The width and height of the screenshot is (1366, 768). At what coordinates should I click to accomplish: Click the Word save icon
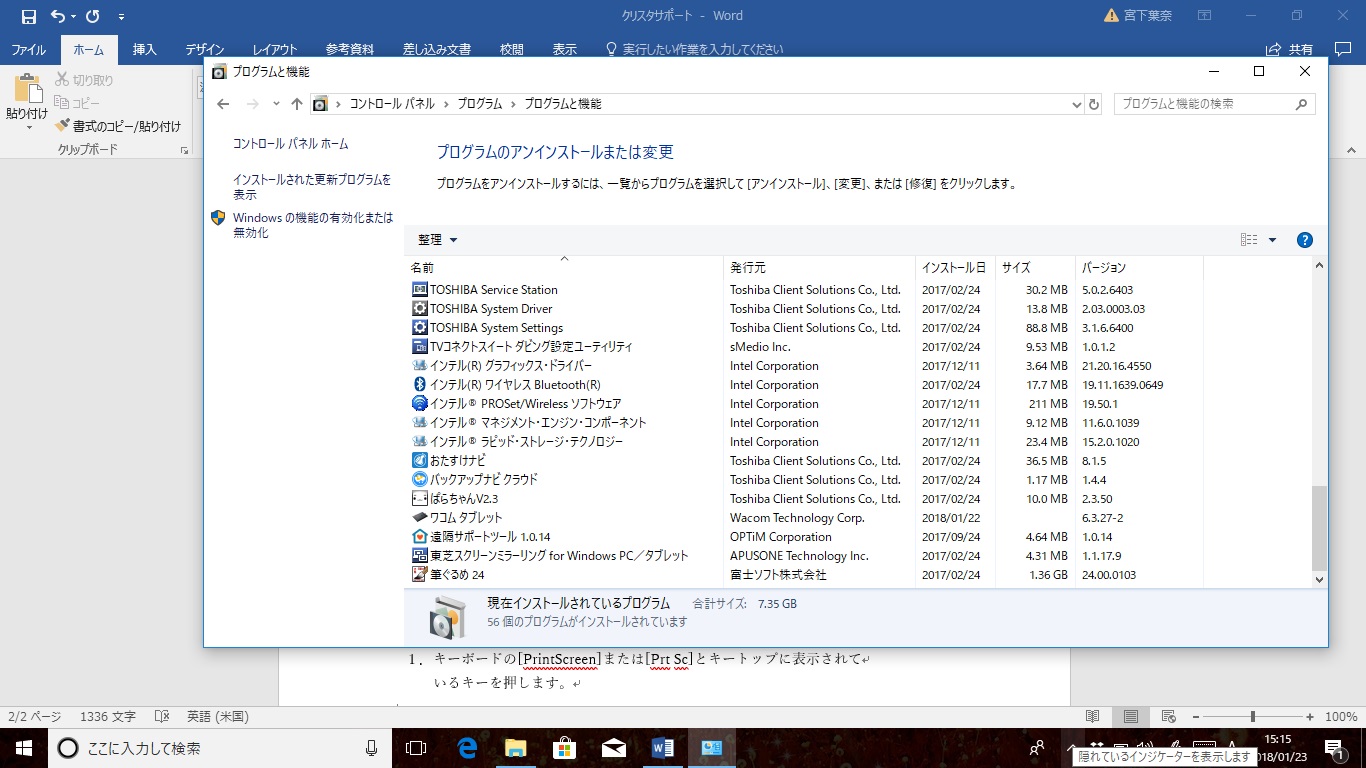coord(28,16)
